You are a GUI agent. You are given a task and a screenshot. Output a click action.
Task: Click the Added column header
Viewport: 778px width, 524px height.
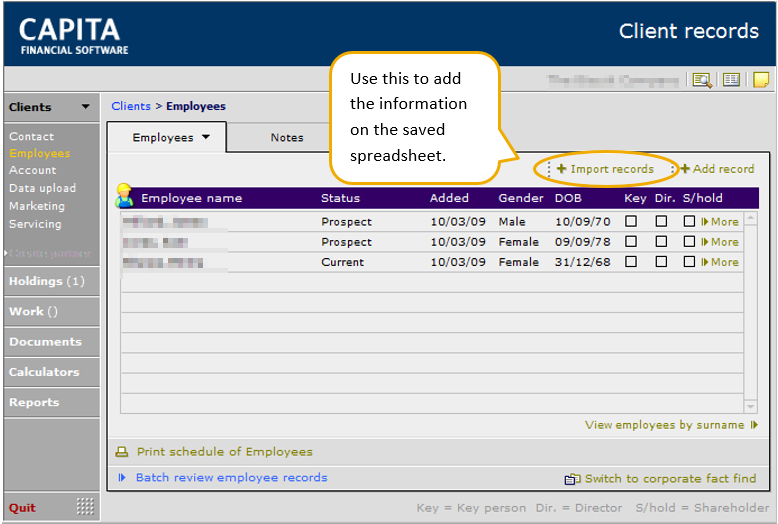point(449,198)
